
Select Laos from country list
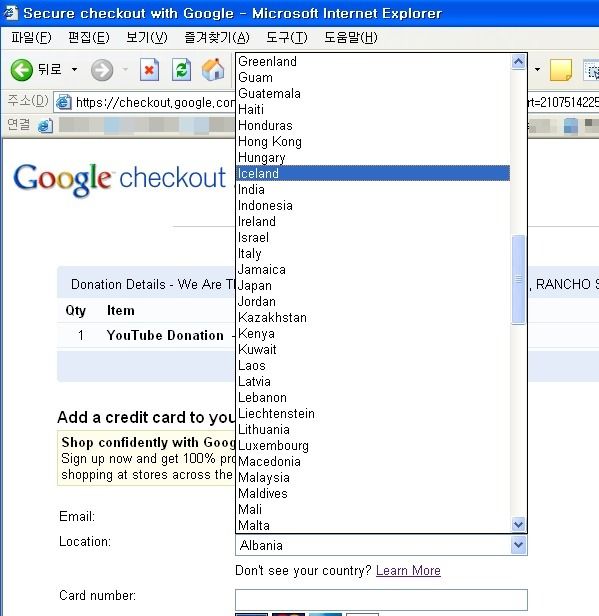coord(373,365)
